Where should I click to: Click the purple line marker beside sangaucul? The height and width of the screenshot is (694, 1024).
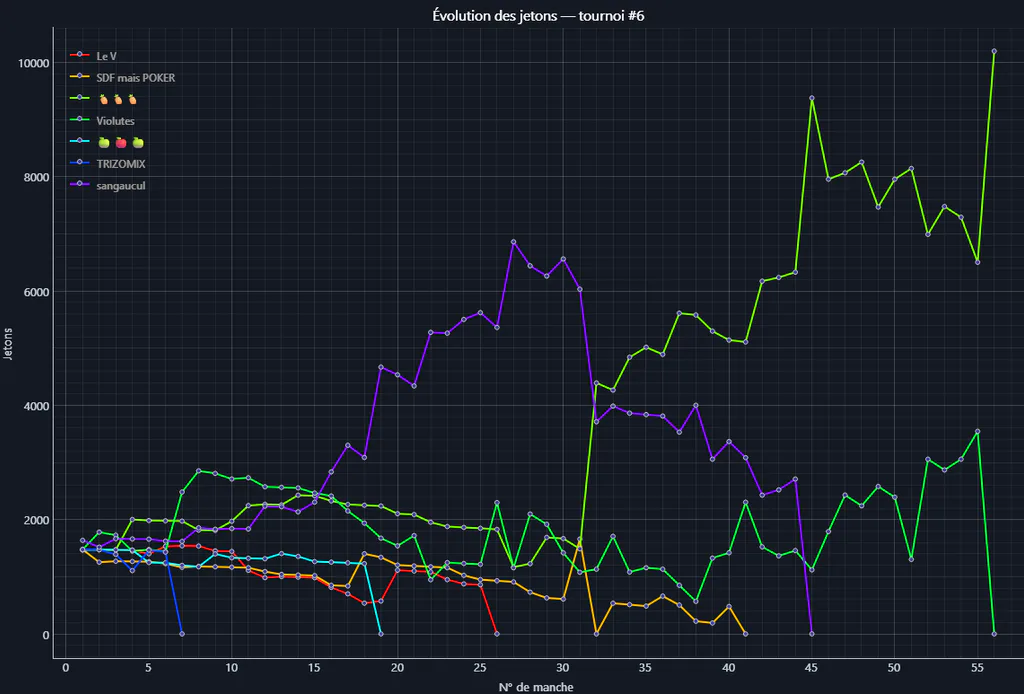[x=80, y=185]
